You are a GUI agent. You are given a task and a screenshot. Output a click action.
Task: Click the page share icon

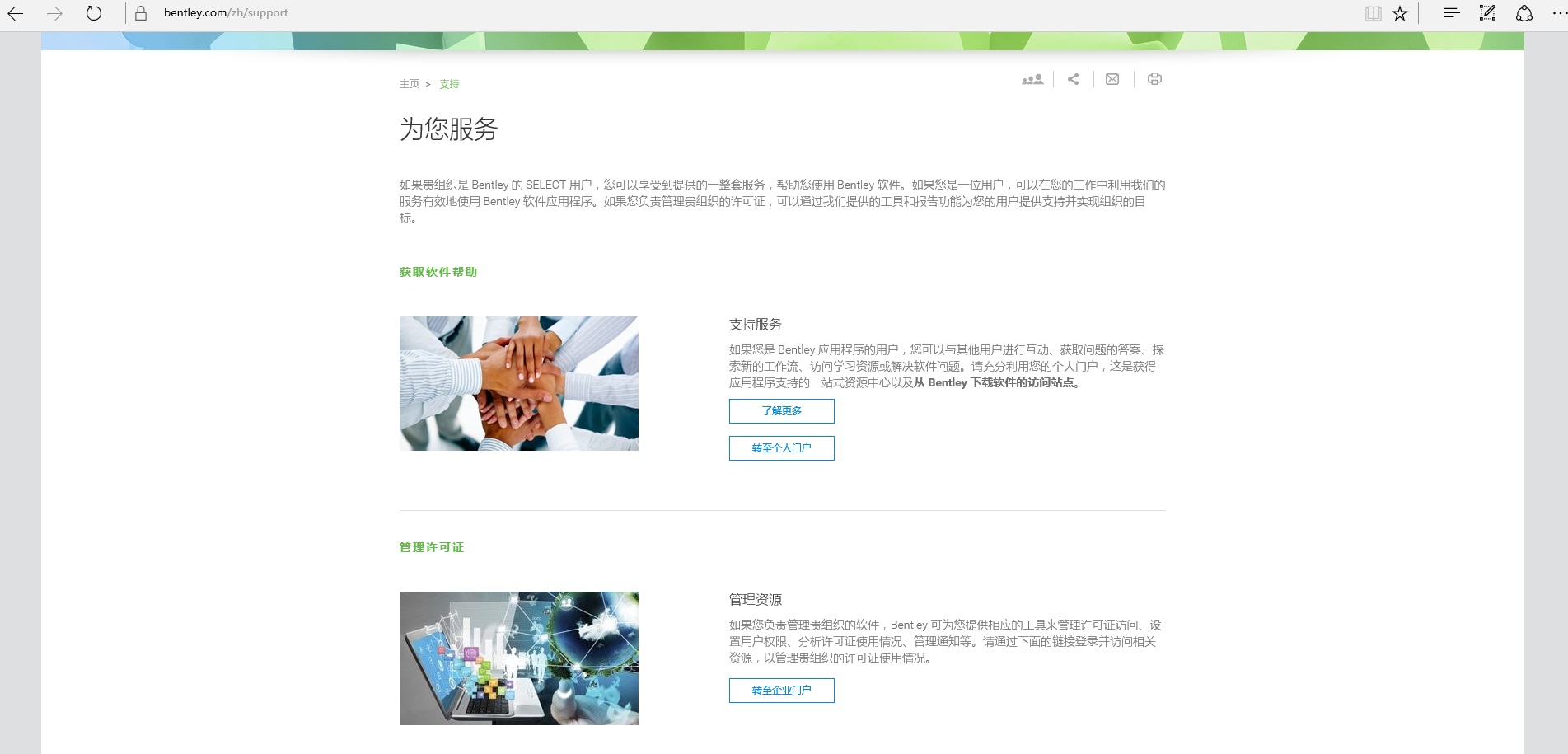click(x=1073, y=79)
